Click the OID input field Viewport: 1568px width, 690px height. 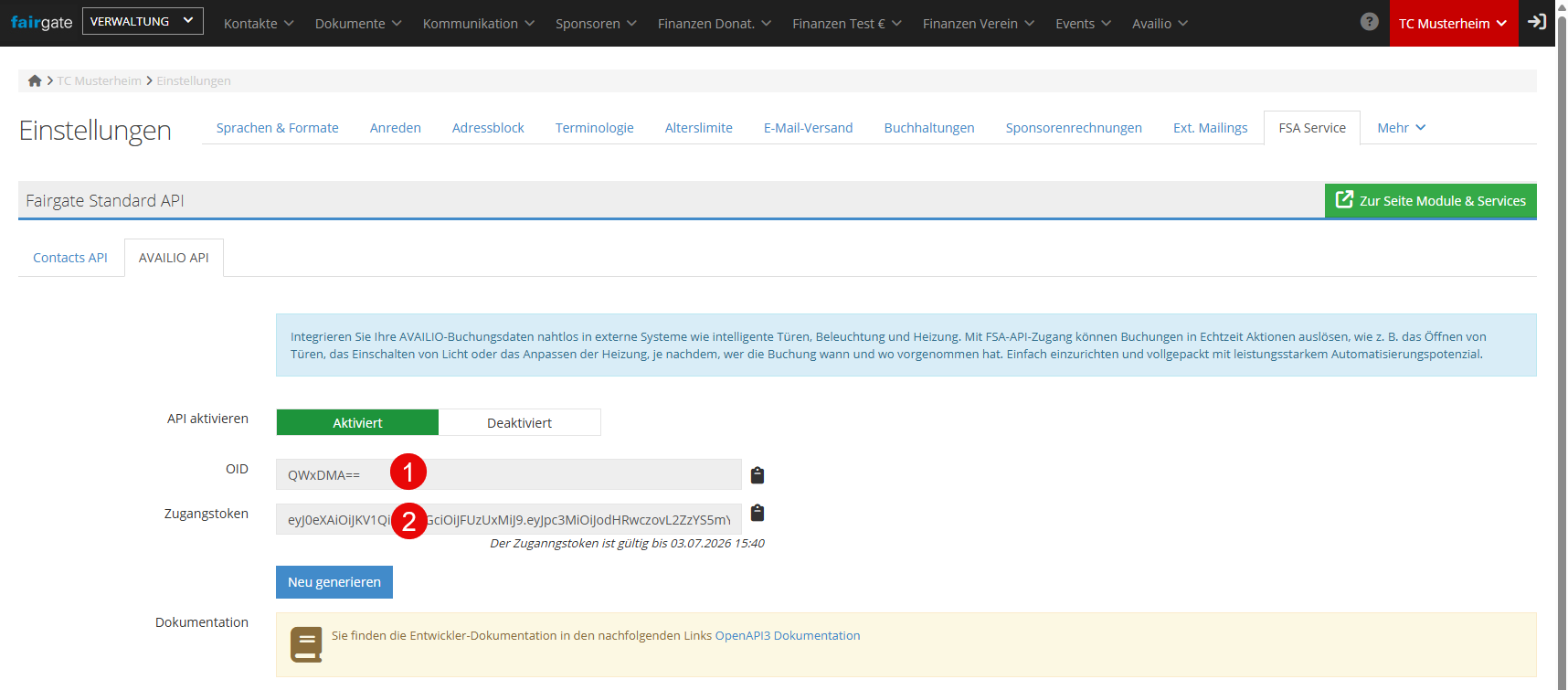[x=509, y=474]
